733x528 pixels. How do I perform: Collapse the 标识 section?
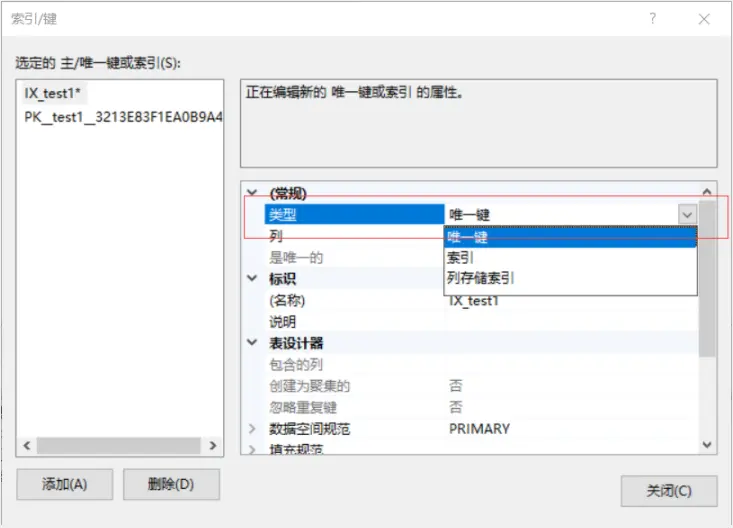pos(252,278)
